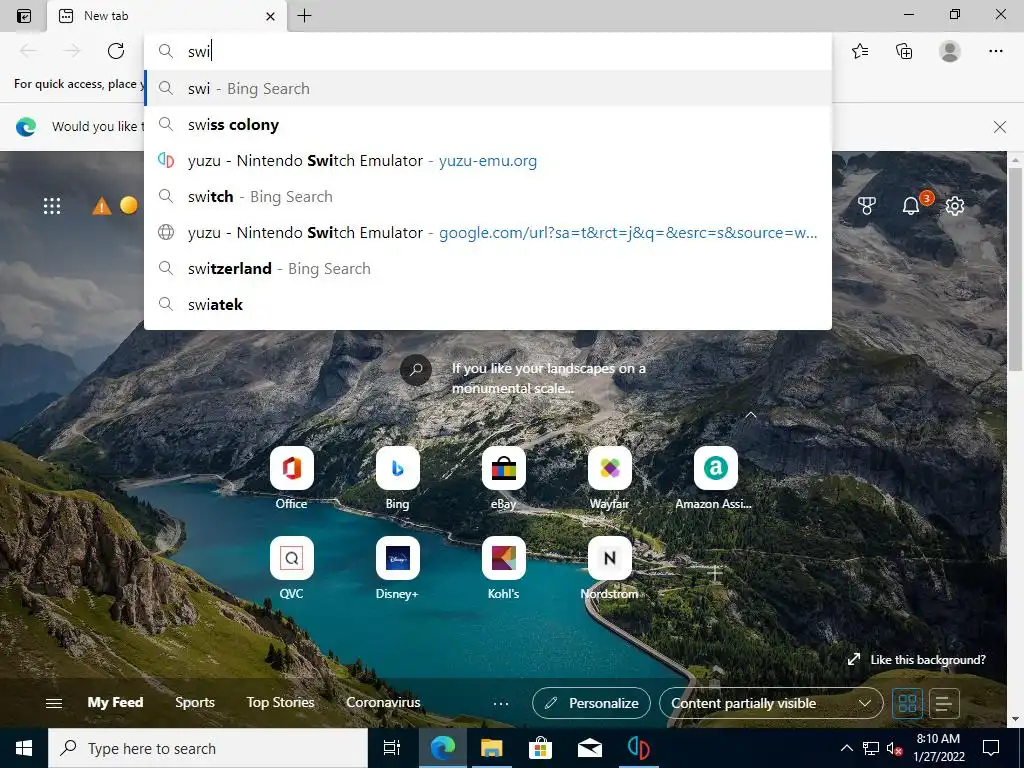Image resolution: width=1024 pixels, height=768 pixels.
Task: Open Collections icon
Action: [904, 51]
